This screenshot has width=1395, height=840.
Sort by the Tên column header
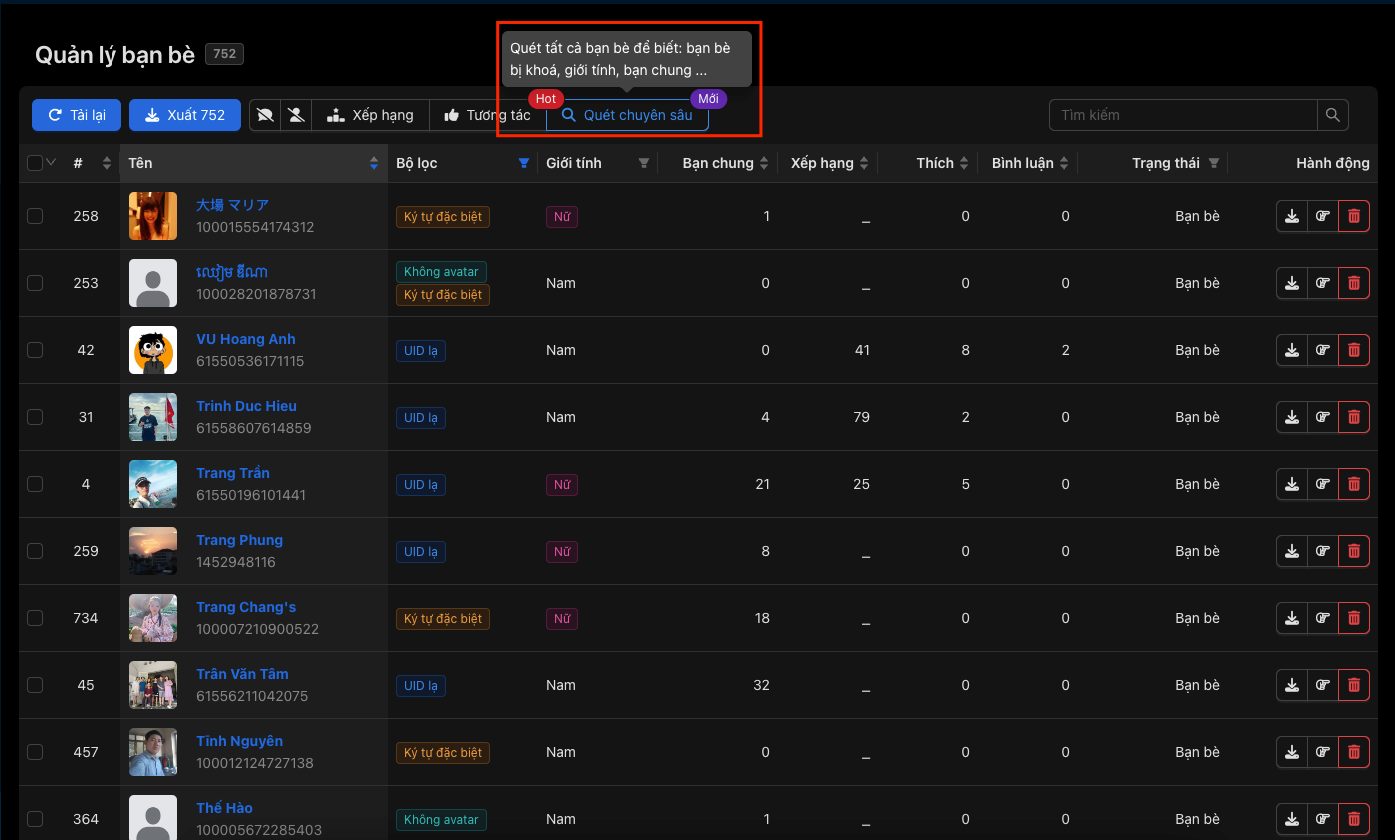pos(254,163)
